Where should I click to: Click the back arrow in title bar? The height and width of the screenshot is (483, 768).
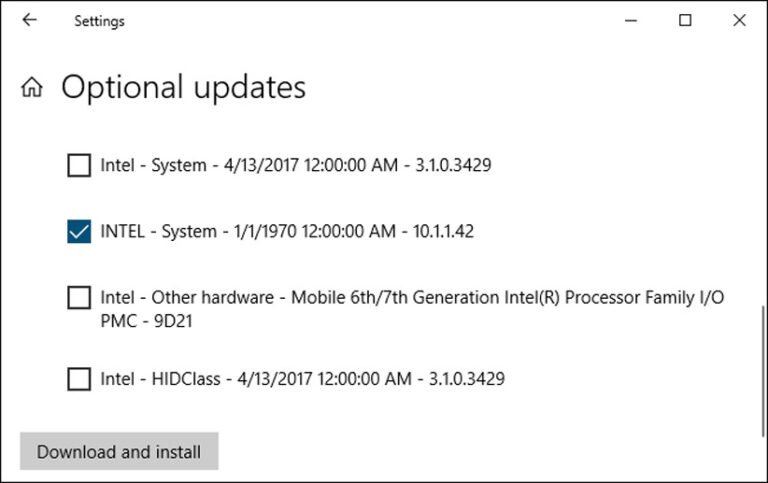[x=29, y=20]
